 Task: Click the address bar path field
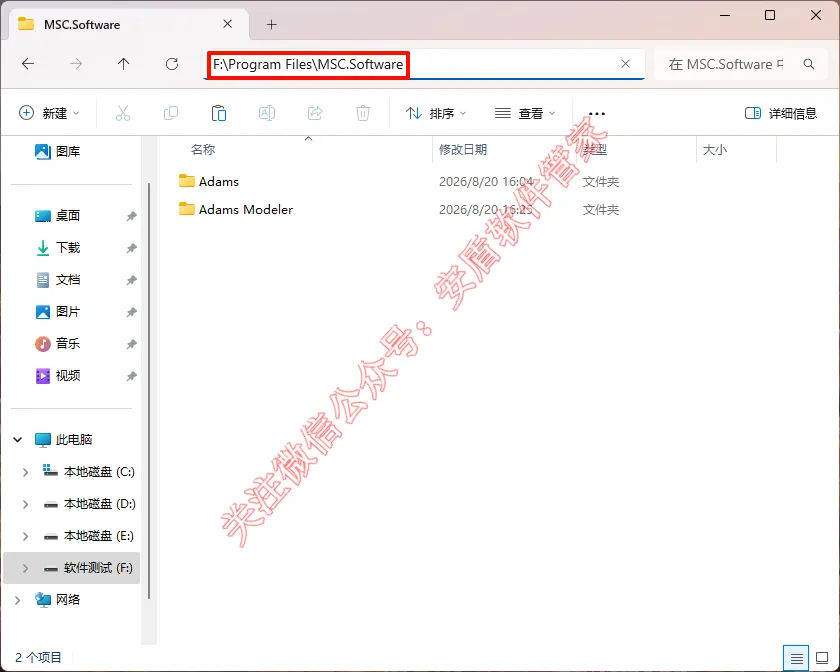(x=423, y=64)
